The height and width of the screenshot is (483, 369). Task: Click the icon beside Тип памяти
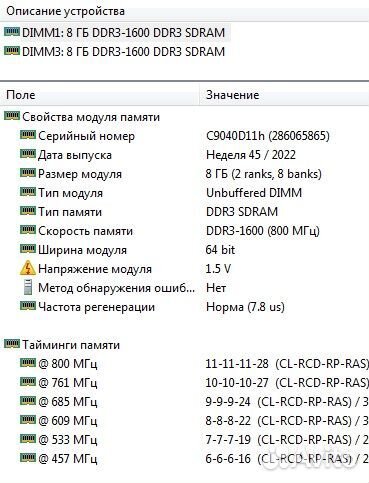pyautogui.click(x=28, y=211)
